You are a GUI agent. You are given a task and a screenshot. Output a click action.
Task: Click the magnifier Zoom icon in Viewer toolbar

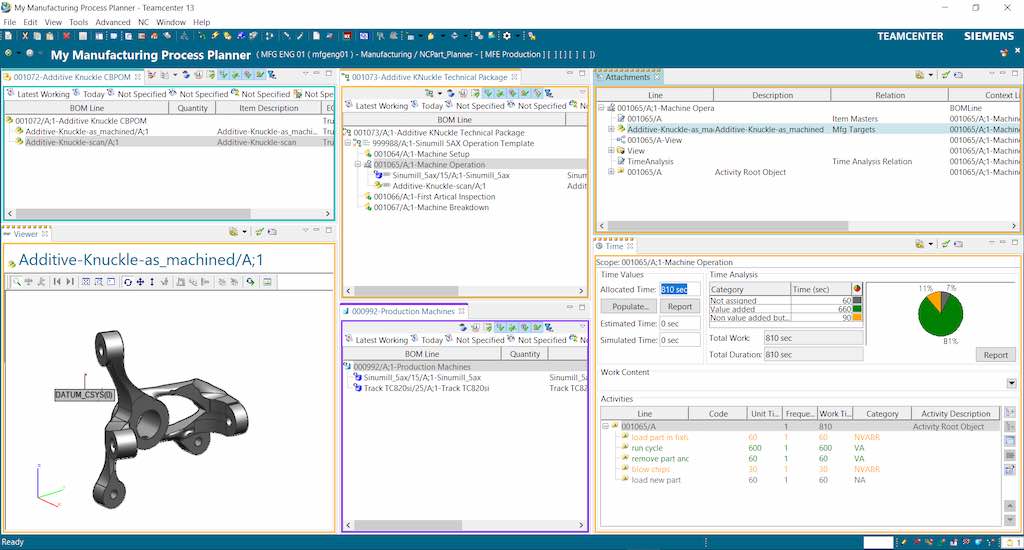16,282
